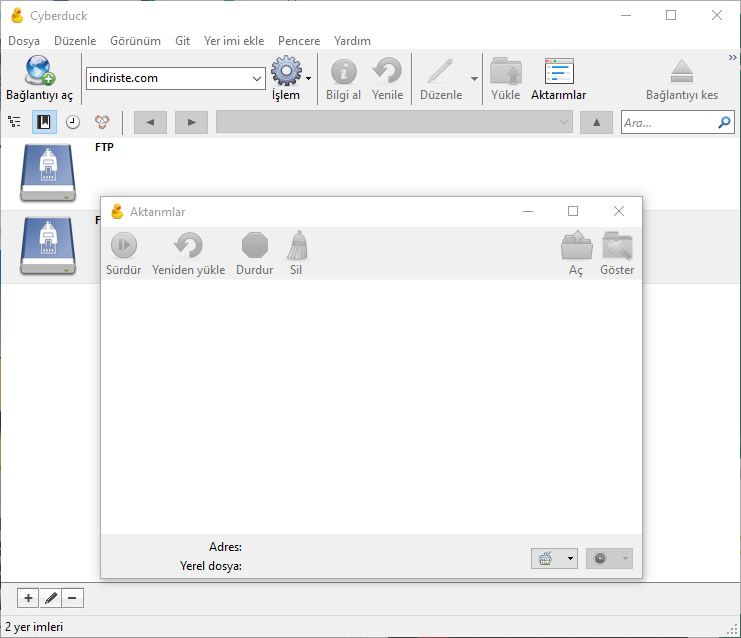Click the Yenile refresh icon

point(387,71)
